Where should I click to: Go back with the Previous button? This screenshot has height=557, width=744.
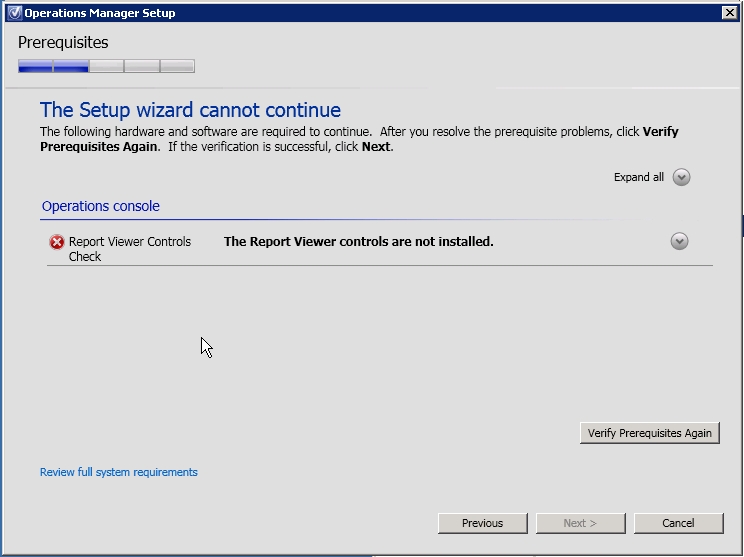coord(482,523)
